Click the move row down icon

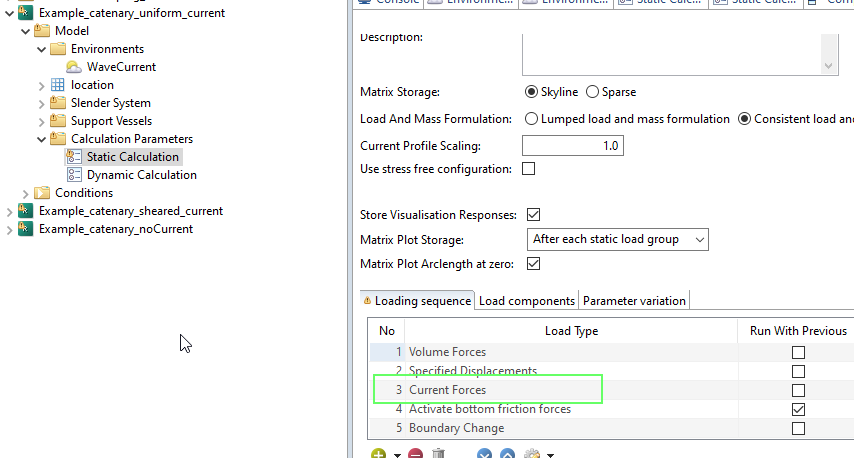click(484, 455)
